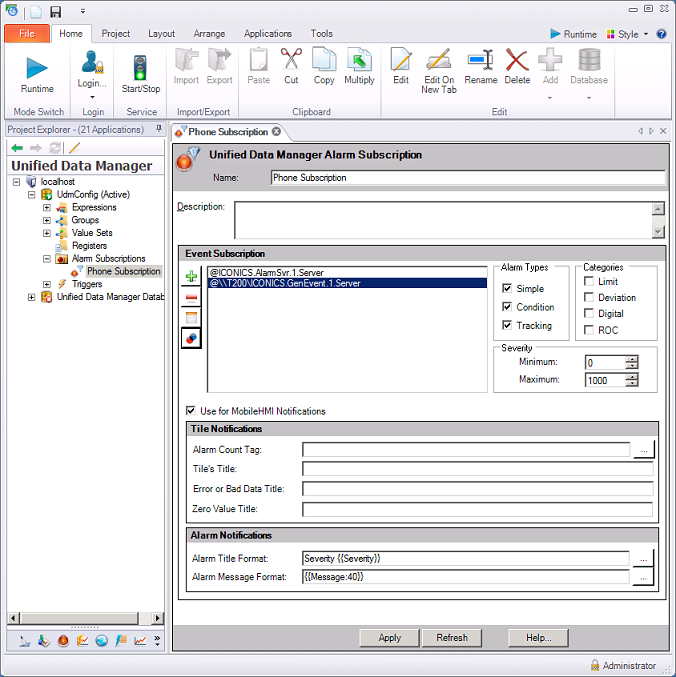The image size is (676, 677).
Task: Switch to the Arrange ribbon tab
Action: pyautogui.click(x=209, y=33)
